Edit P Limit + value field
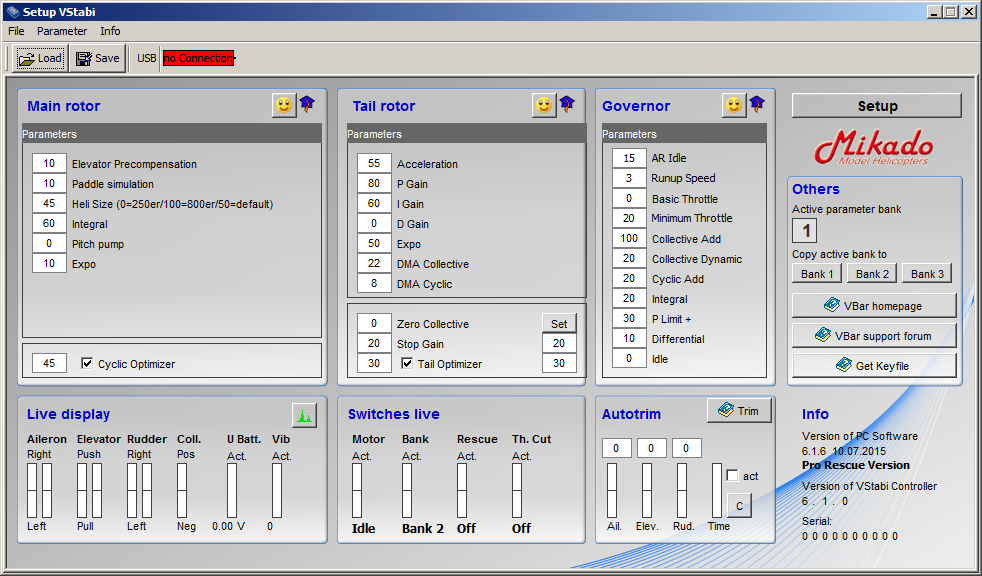This screenshot has height=576, width=982. coord(629,319)
